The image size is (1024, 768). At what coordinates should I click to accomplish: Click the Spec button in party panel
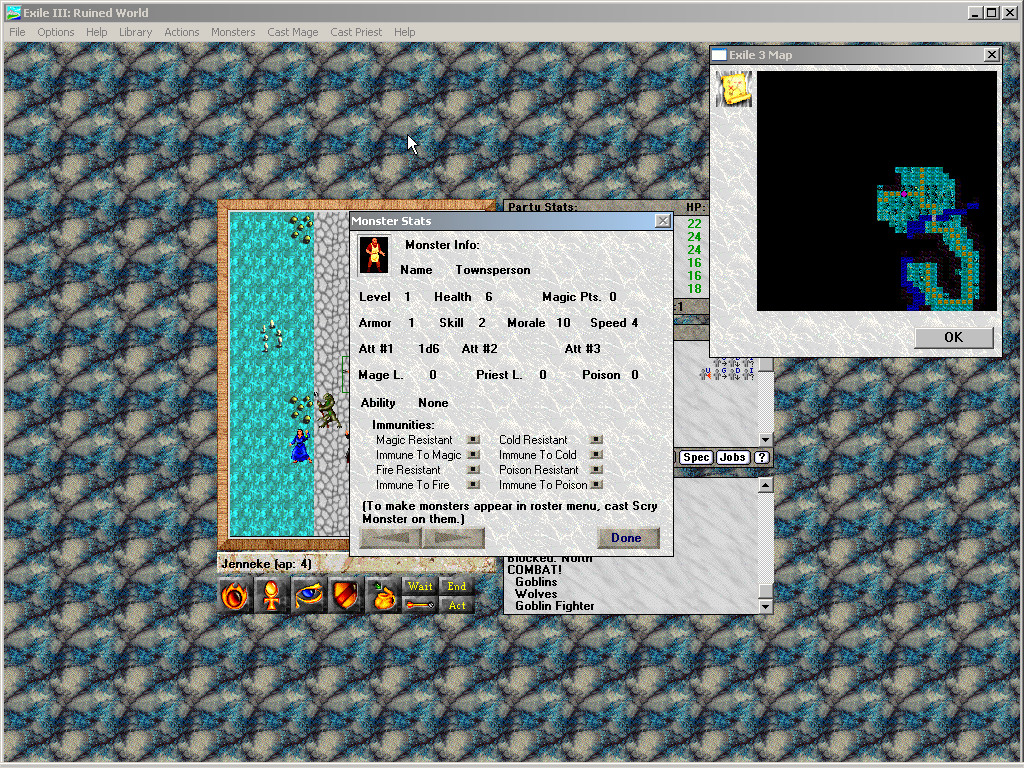[696, 457]
